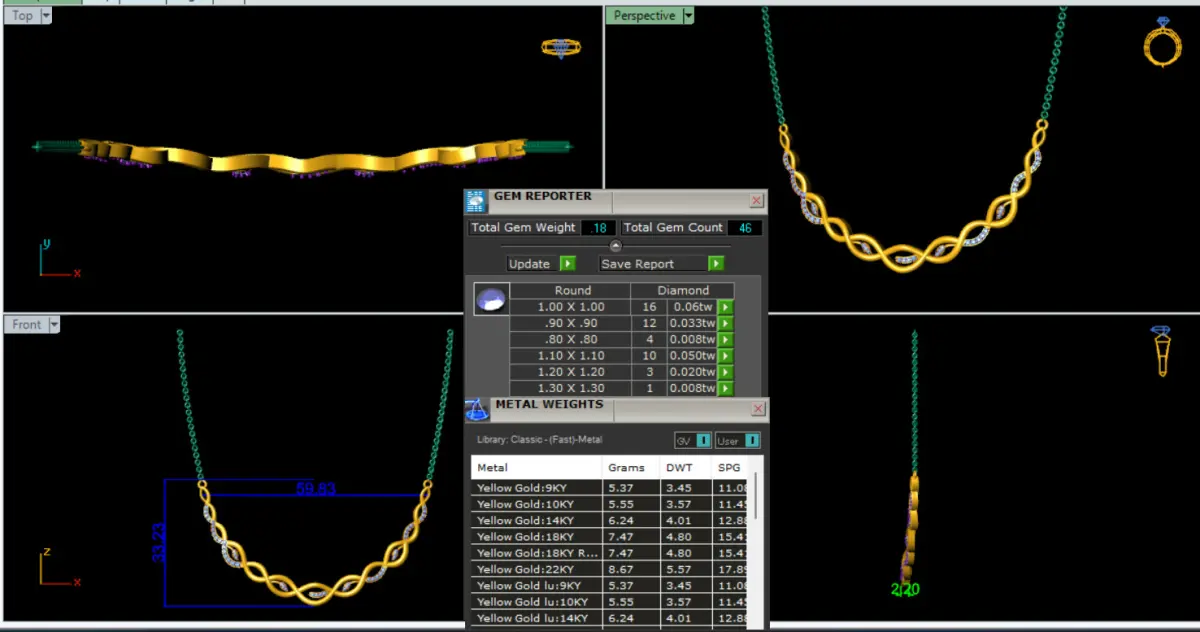Click the 33.23 height dimension label

pyautogui.click(x=158, y=542)
